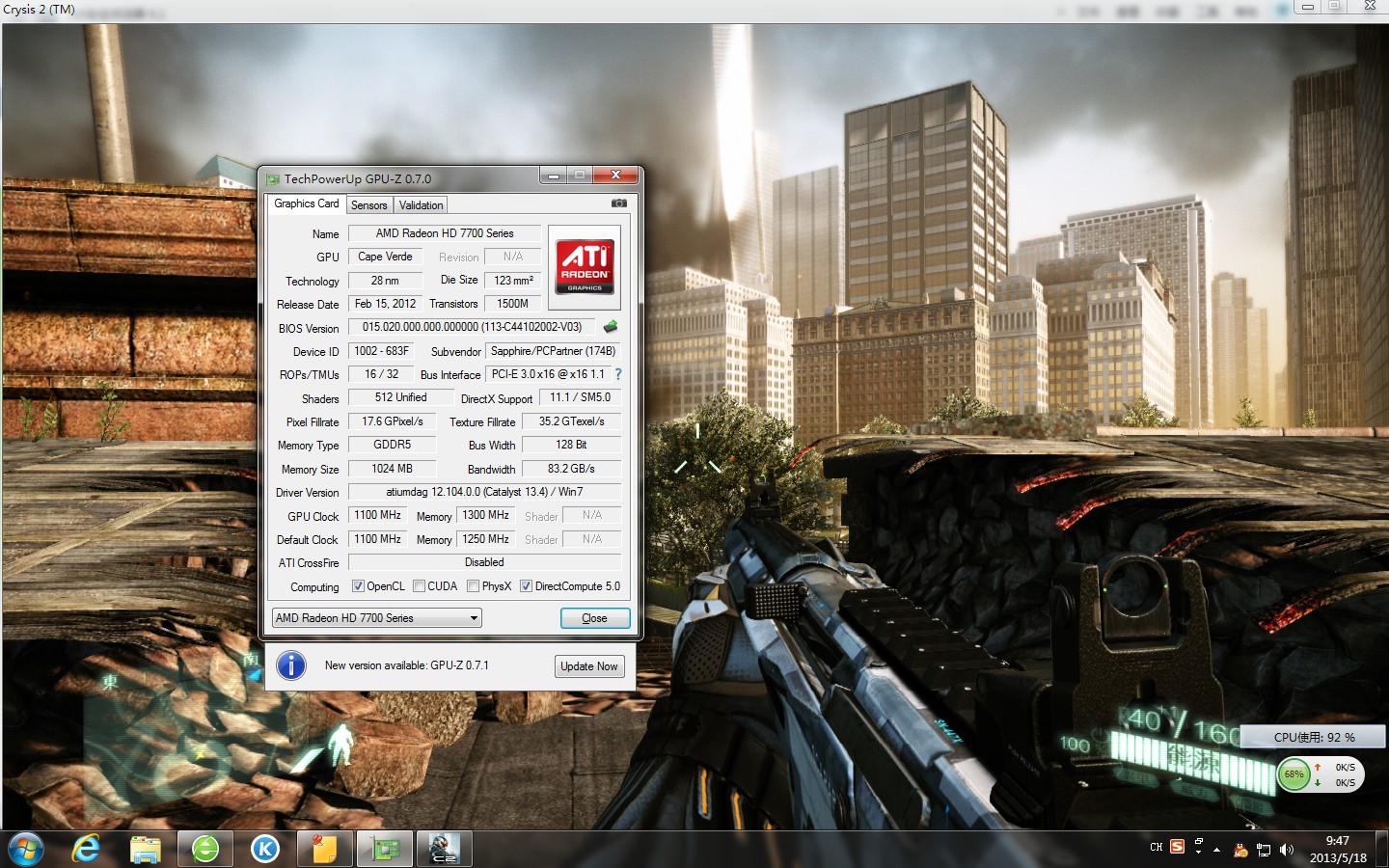Switch to the Validation tab

click(421, 205)
